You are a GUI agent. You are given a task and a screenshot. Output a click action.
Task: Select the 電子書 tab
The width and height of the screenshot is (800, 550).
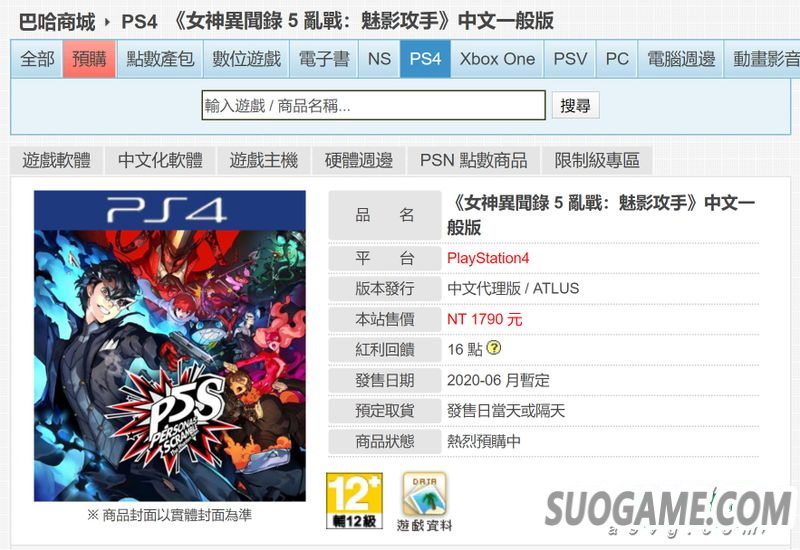click(324, 59)
